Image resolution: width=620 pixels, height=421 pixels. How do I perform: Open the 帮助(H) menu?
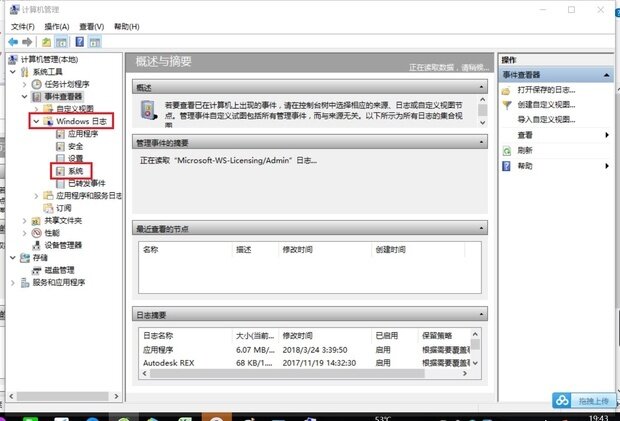pyautogui.click(x=127, y=26)
